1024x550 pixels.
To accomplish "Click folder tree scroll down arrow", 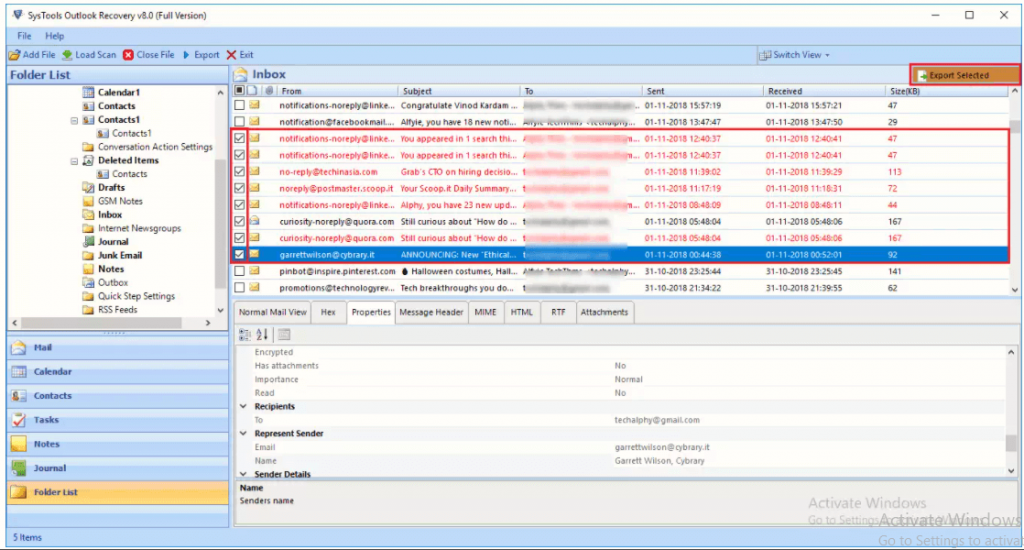I will point(221,311).
